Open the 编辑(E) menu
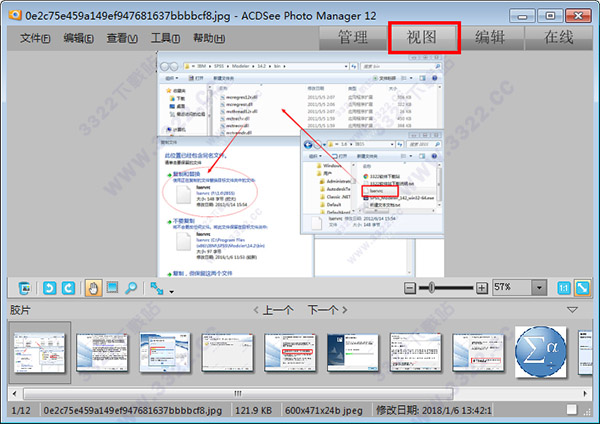This screenshot has width=600, height=424. pyautogui.click(x=78, y=38)
